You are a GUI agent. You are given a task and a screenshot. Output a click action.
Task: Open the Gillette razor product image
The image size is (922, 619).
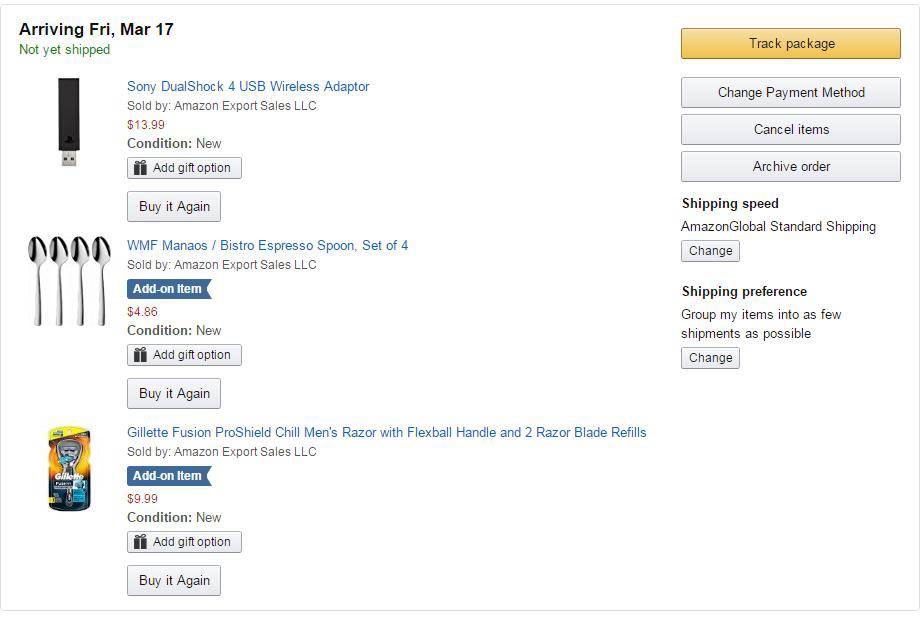69,469
